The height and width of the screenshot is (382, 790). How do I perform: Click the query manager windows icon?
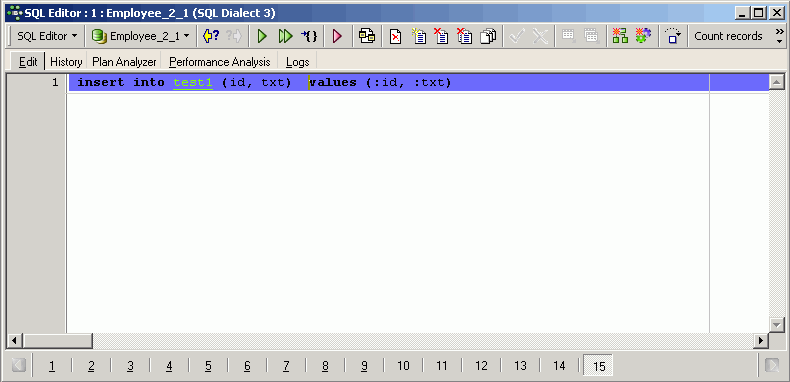tap(367, 36)
